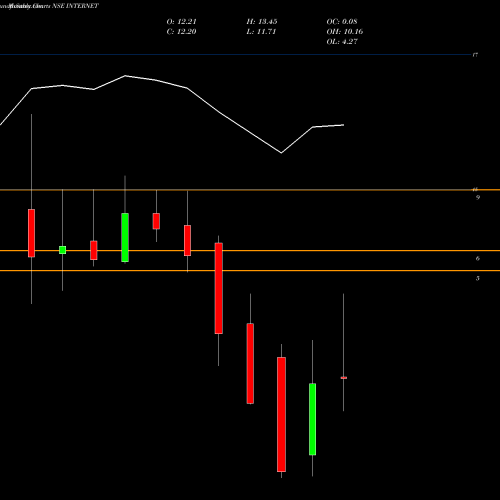This screenshot has width=500, height=500.
Task: Select the low value L: 11.71
Action: [261, 32]
